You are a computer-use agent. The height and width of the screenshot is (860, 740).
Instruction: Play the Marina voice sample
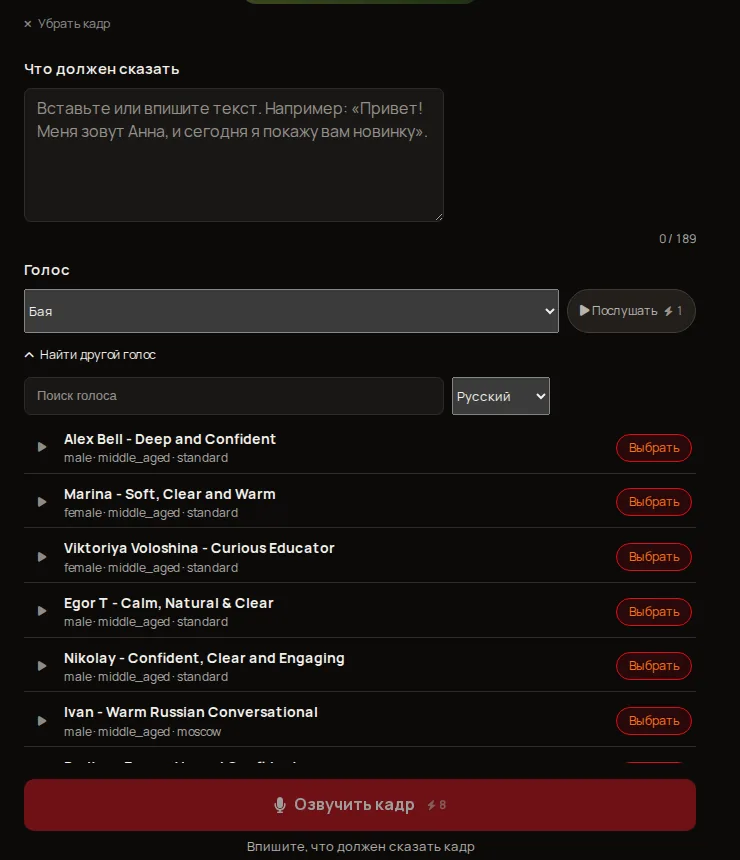42,502
